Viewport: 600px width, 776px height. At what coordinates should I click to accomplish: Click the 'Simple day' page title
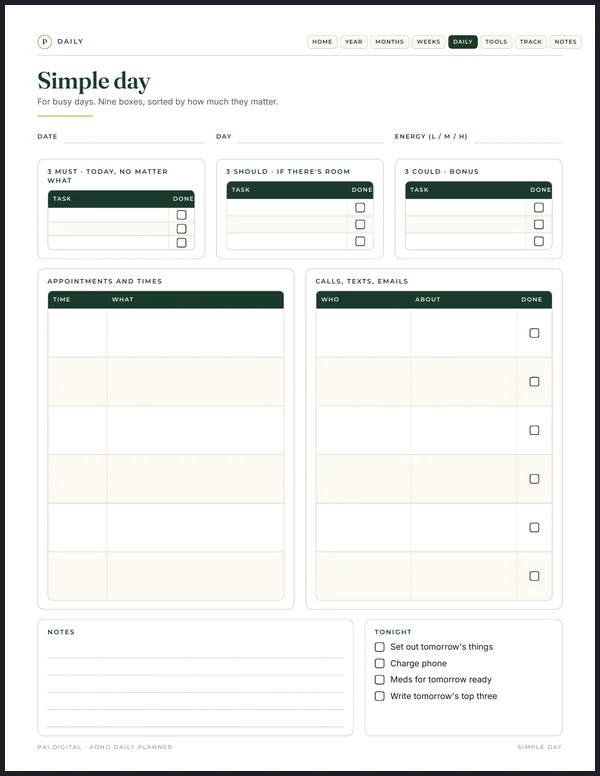click(94, 81)
